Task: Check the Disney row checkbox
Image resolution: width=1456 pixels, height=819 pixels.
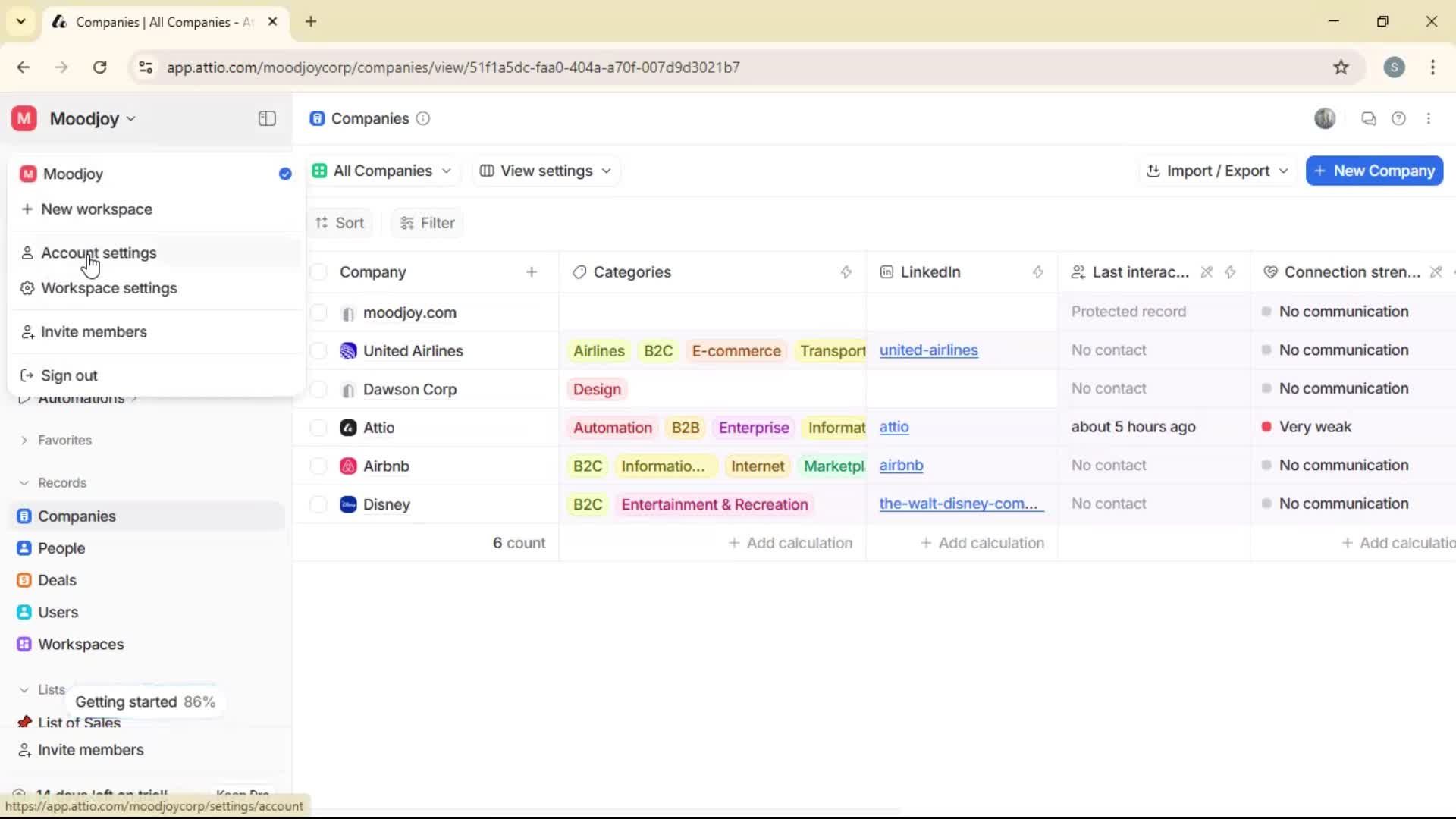Action: pyautogui.click(x=318, y=504)
